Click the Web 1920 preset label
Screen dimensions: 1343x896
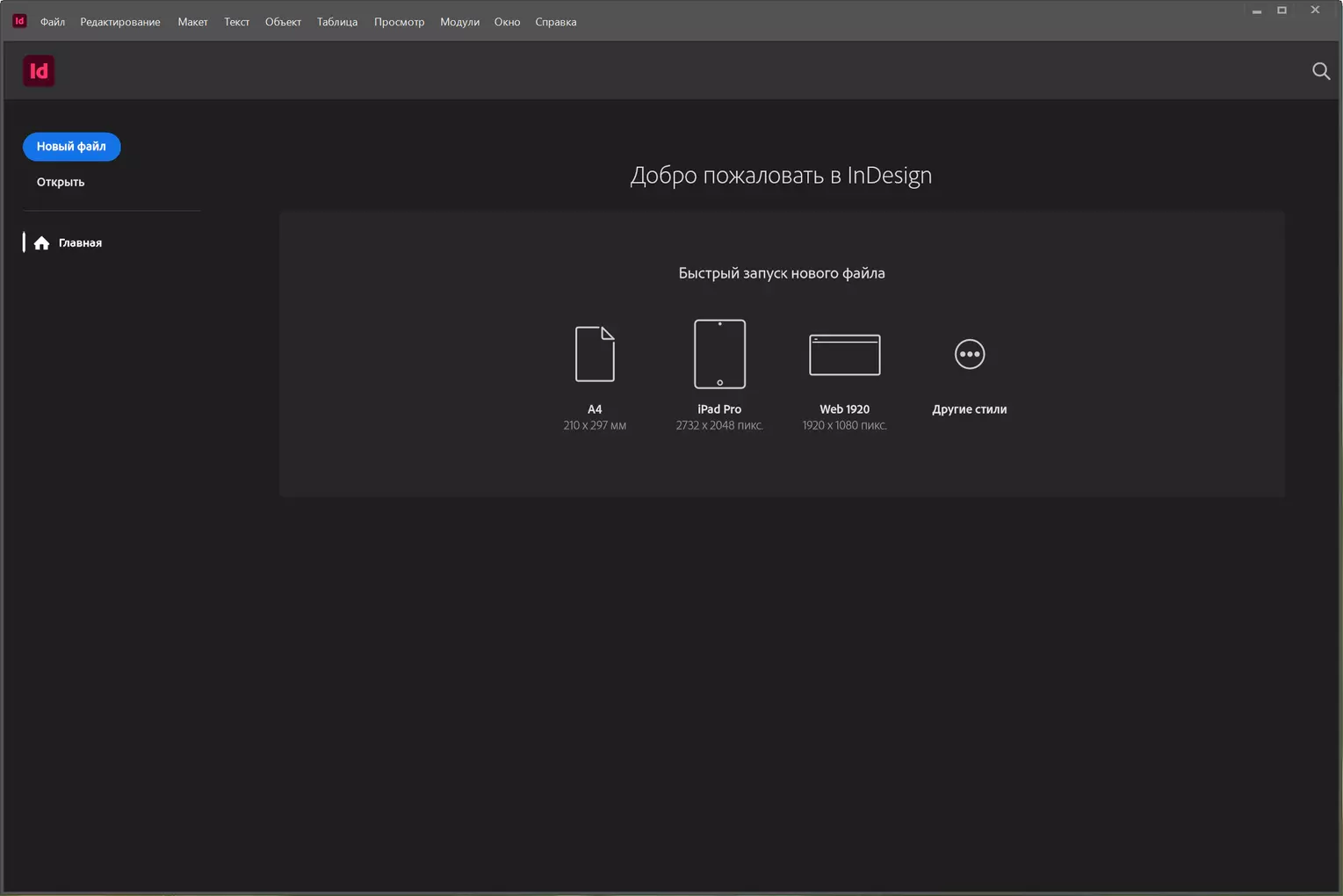[x=844, y=409]
